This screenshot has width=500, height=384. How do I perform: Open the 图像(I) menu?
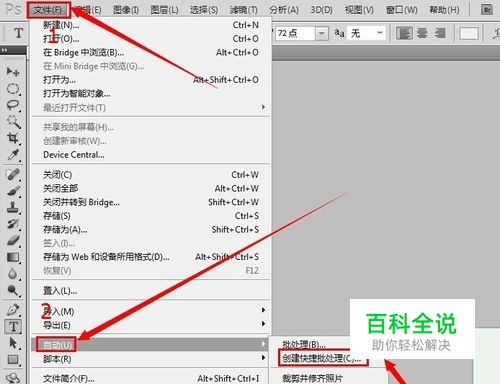[126, 10]
